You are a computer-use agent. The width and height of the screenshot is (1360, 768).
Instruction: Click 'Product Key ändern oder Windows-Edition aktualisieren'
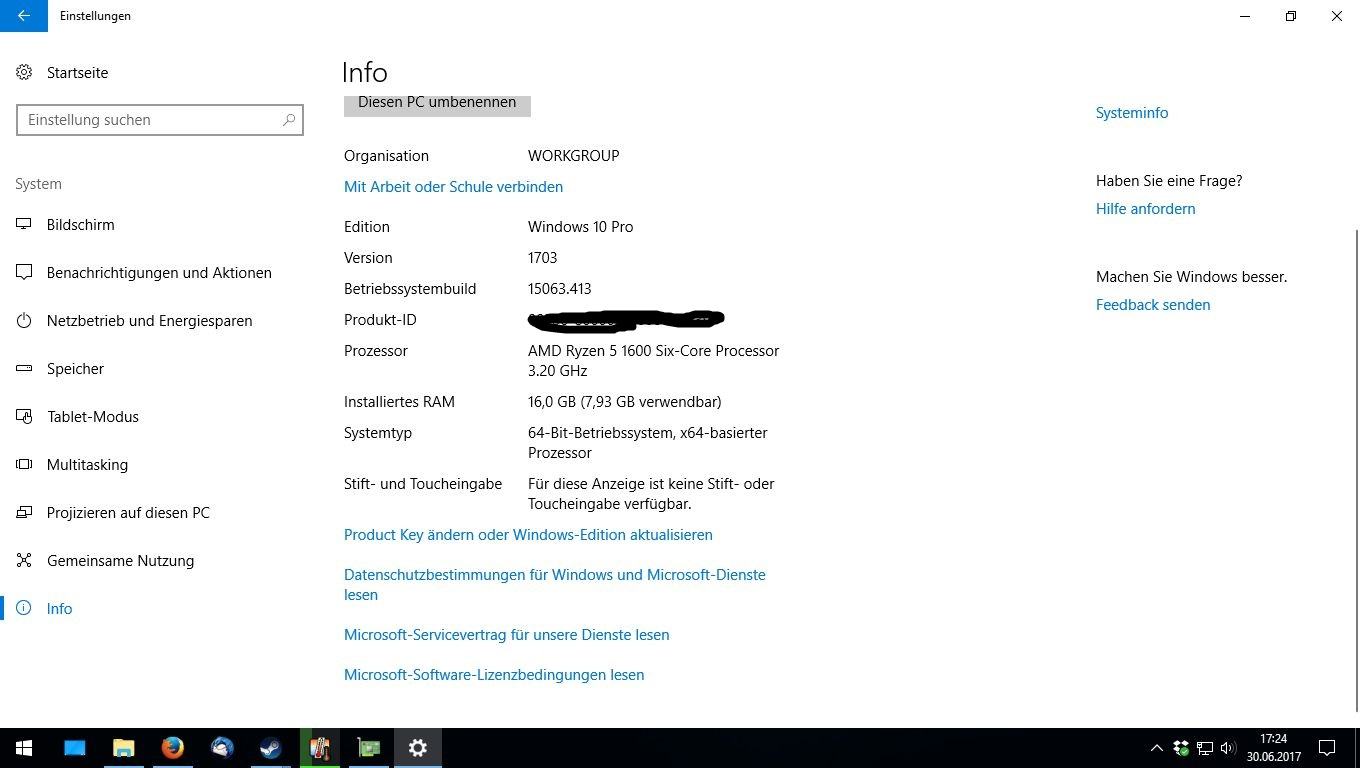[528, 535]
